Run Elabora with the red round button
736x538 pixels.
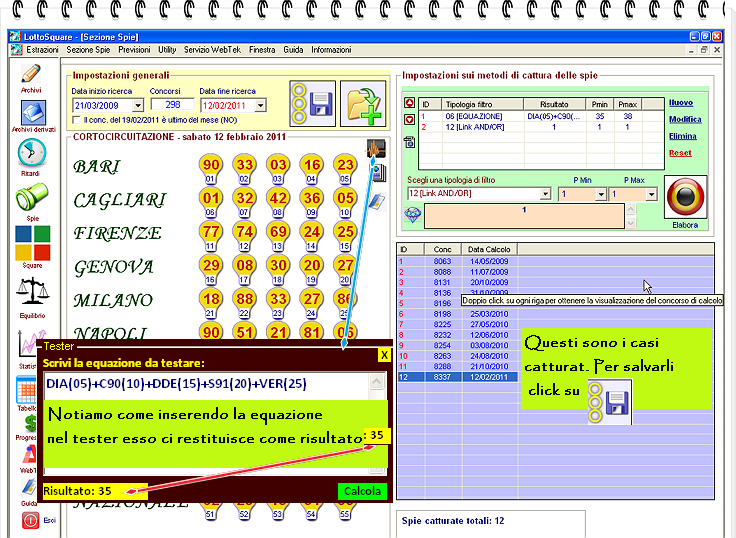point(685,197)
